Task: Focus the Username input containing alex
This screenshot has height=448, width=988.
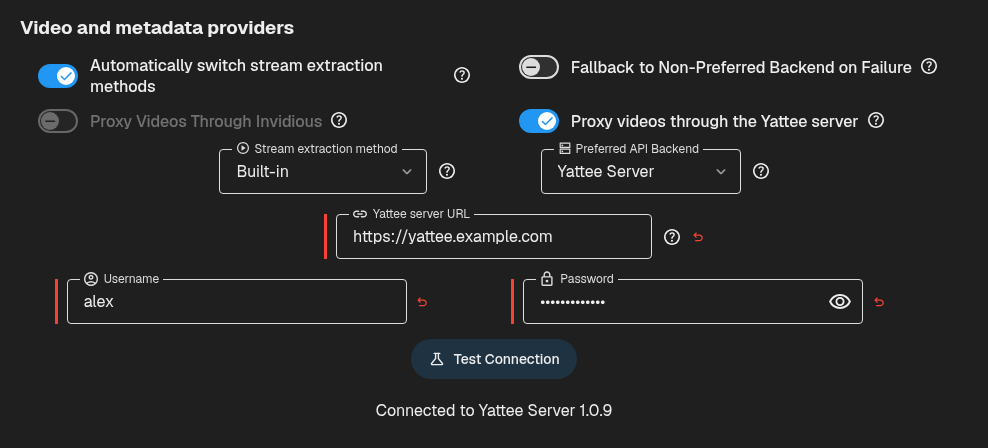Action: click(x=237, y=302)
